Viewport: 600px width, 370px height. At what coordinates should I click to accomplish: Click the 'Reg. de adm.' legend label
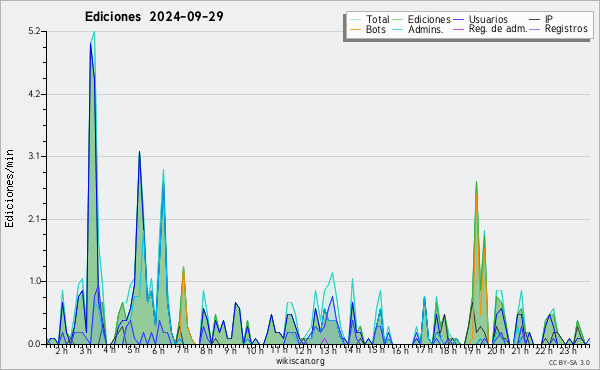498,29
